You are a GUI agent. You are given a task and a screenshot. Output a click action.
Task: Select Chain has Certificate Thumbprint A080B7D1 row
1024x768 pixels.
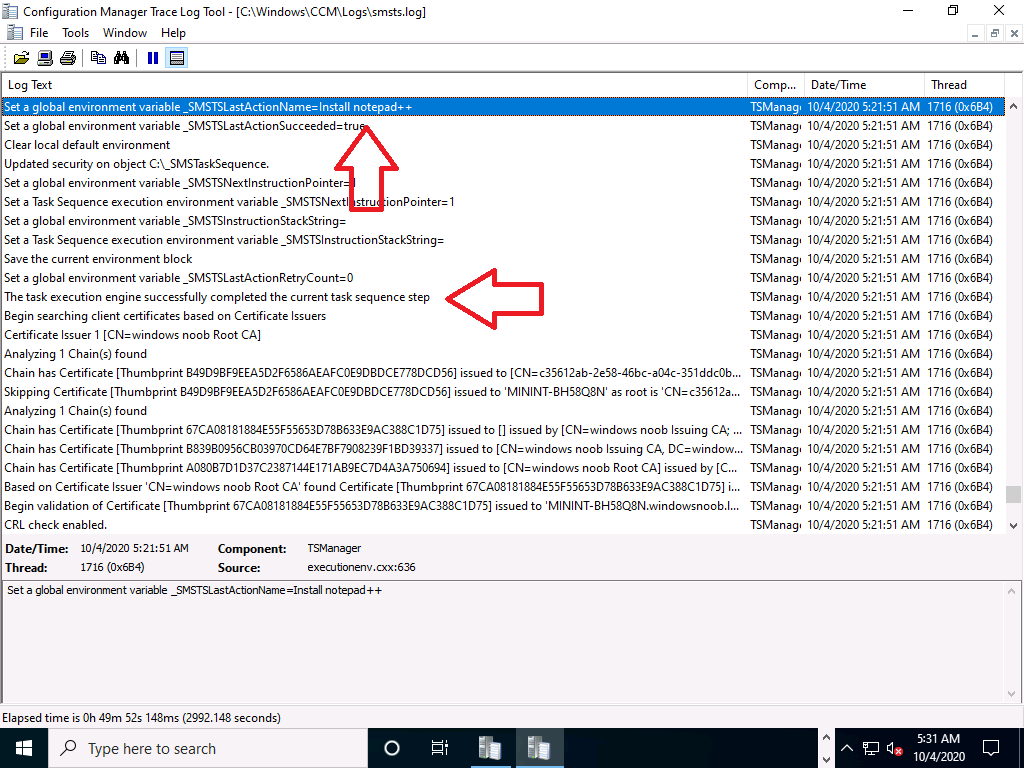(503, 468)
